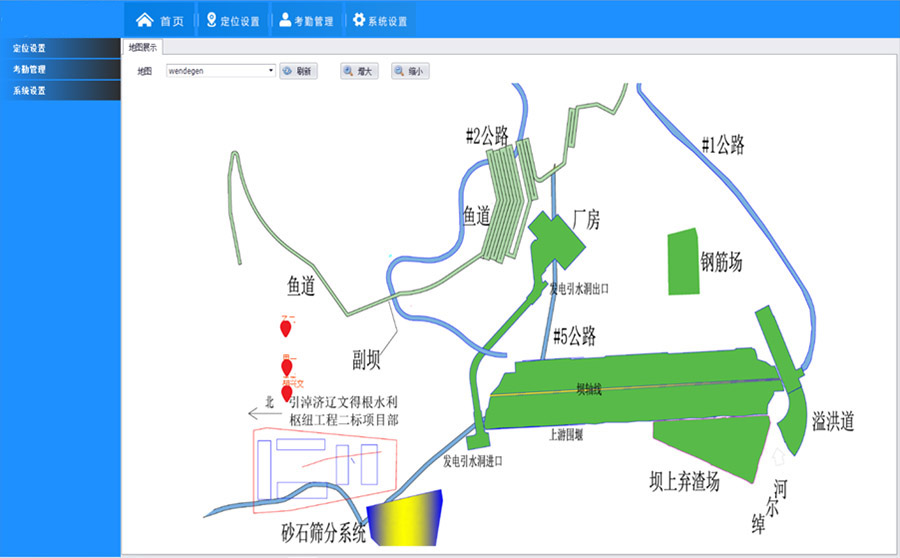The width and height of the screenshot is (900, 558).
Task: Switch to the 地图展示 tab
Action: [142, 46]
